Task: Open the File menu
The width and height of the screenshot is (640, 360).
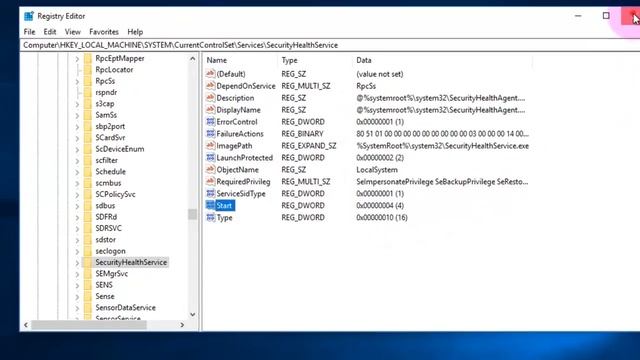Action: [29, 32]
